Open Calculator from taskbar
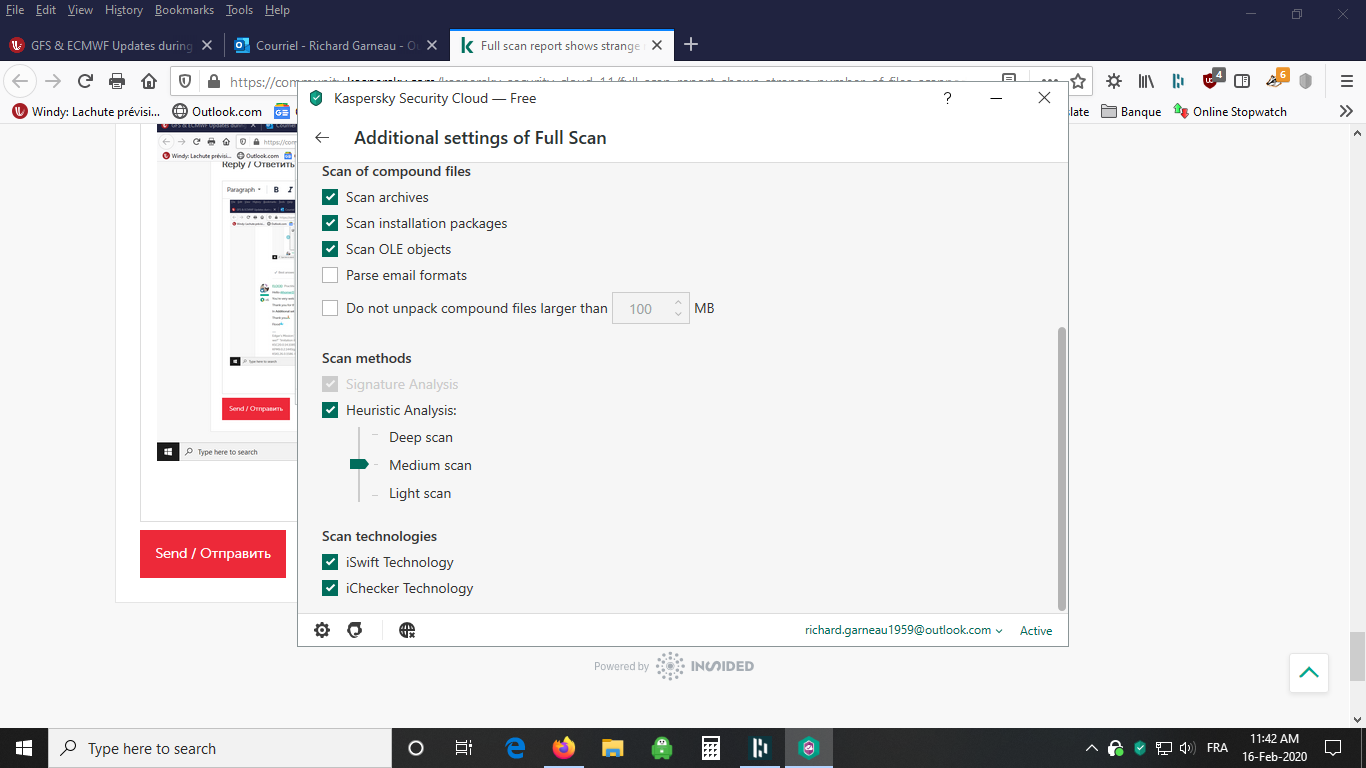Image resolution: width=1366 pixels, height=768 pixels. coord(711,748)
